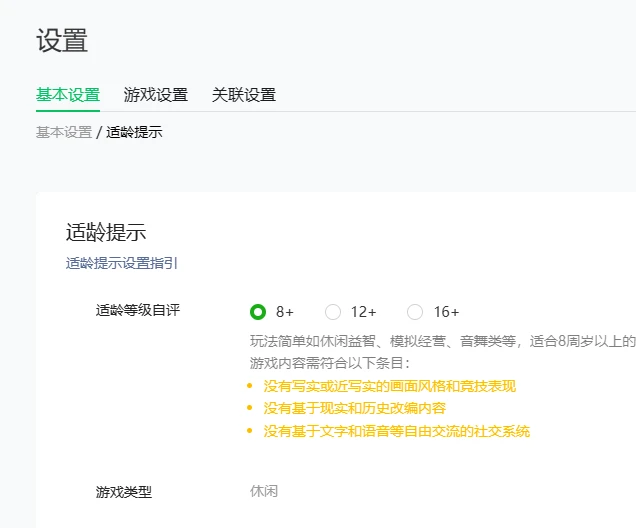Click 适龄提示 in the breadcrumb path
Image resolution: width=636 pixels, height=528 pixels.
click(x=134, y=132)
